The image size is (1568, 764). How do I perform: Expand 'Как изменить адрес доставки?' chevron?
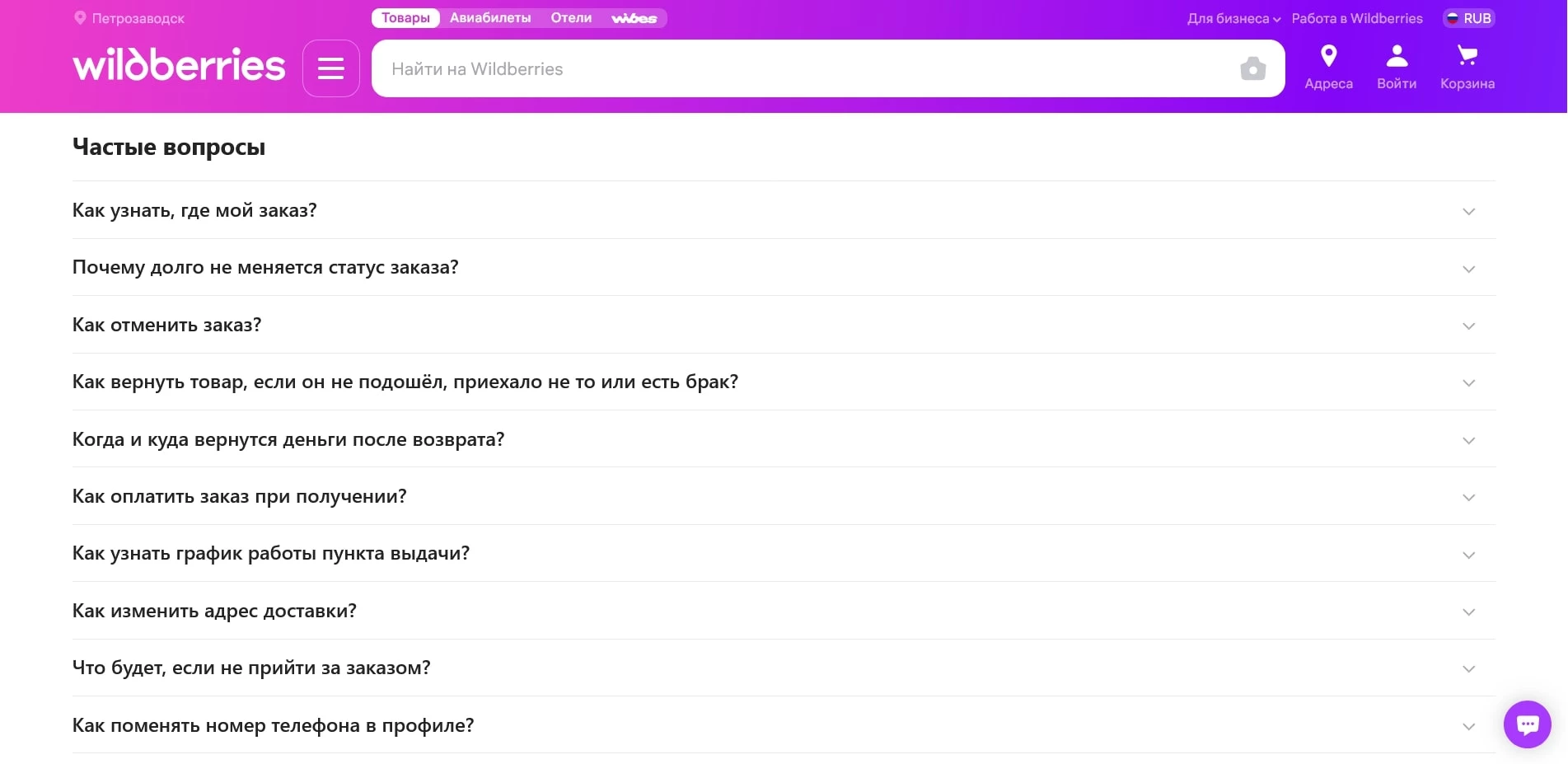(x=1468, y=612)
